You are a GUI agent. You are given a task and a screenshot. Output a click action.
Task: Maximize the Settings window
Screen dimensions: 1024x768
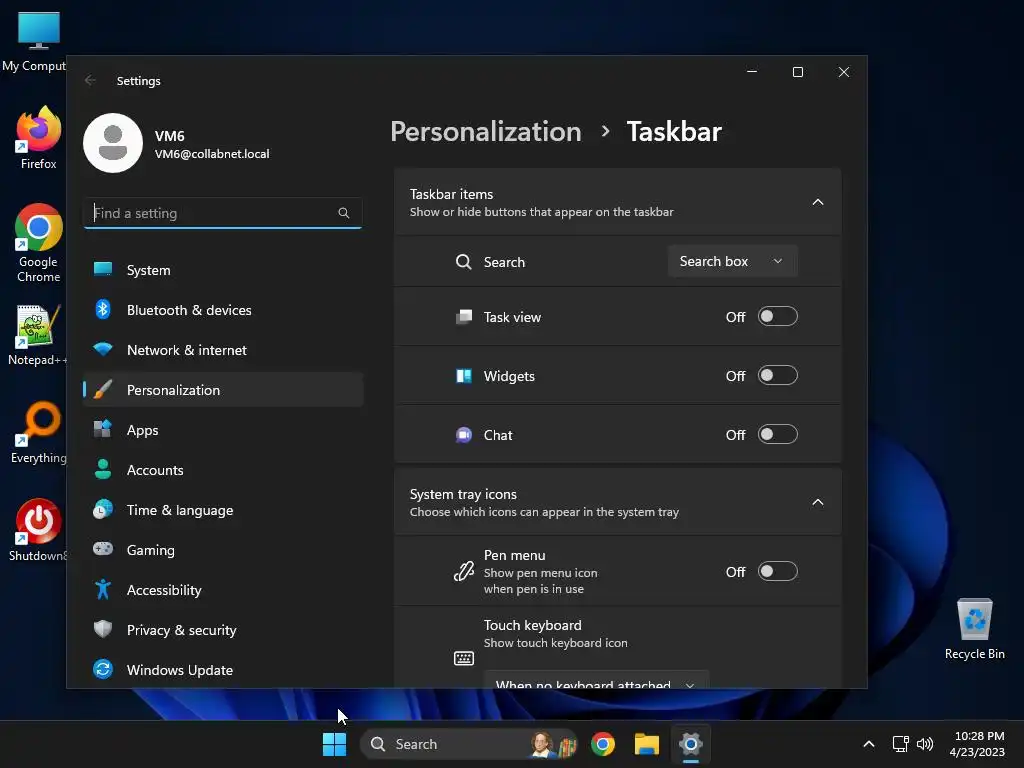coord(797,72)
